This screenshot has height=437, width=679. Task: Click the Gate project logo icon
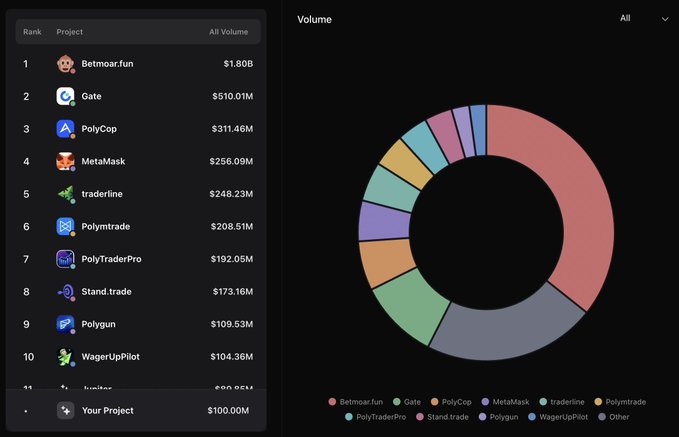(x=65, y=96)
